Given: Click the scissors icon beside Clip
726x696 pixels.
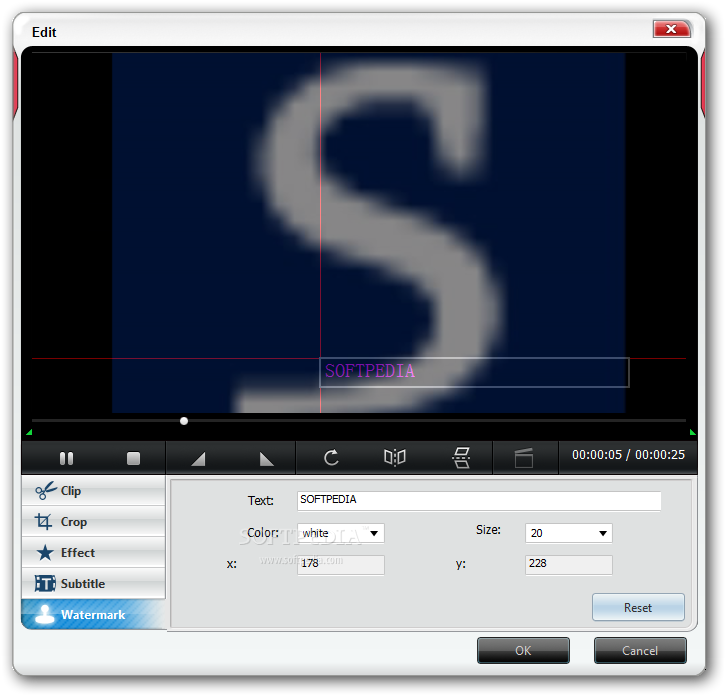Looking at the screenshot, I should tap(46, 491).
